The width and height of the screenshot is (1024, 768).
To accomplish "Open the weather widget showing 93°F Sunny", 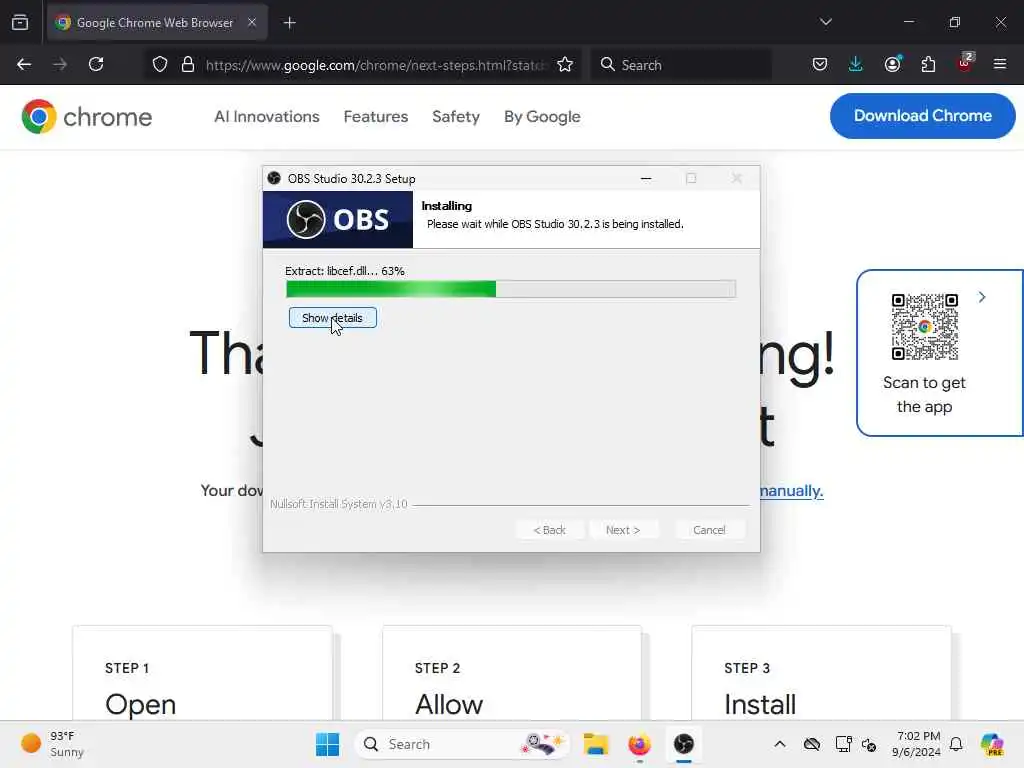I will click(x=52, y=744).
